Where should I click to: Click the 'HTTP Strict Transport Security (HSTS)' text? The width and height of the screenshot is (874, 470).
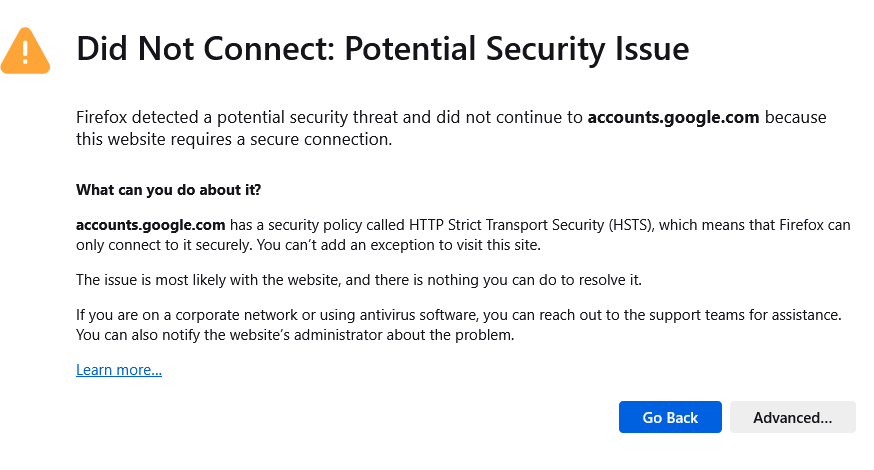click(x=530, y=225)
